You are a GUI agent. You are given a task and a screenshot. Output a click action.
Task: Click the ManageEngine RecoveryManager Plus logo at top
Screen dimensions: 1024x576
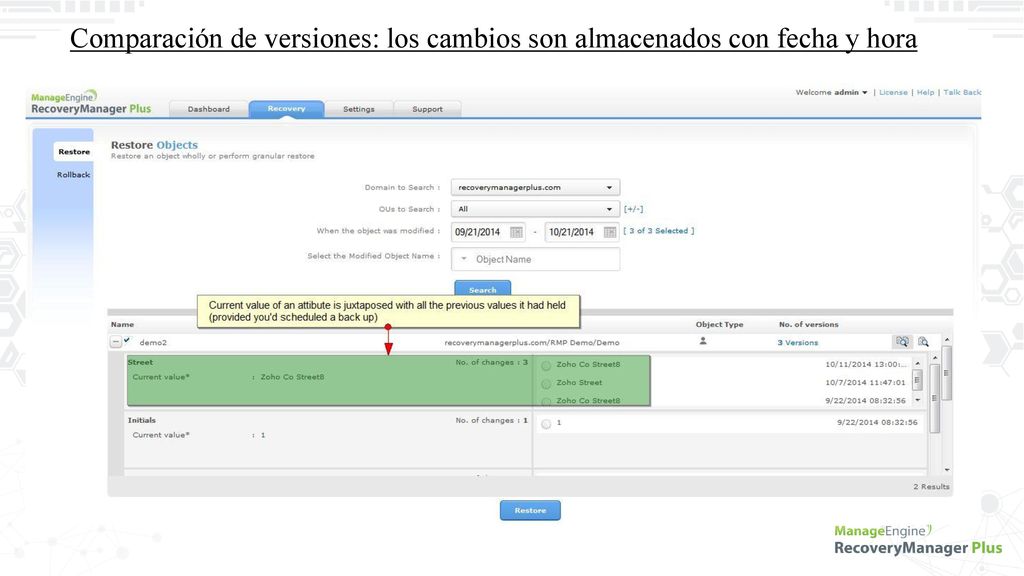tap(91, 103)
